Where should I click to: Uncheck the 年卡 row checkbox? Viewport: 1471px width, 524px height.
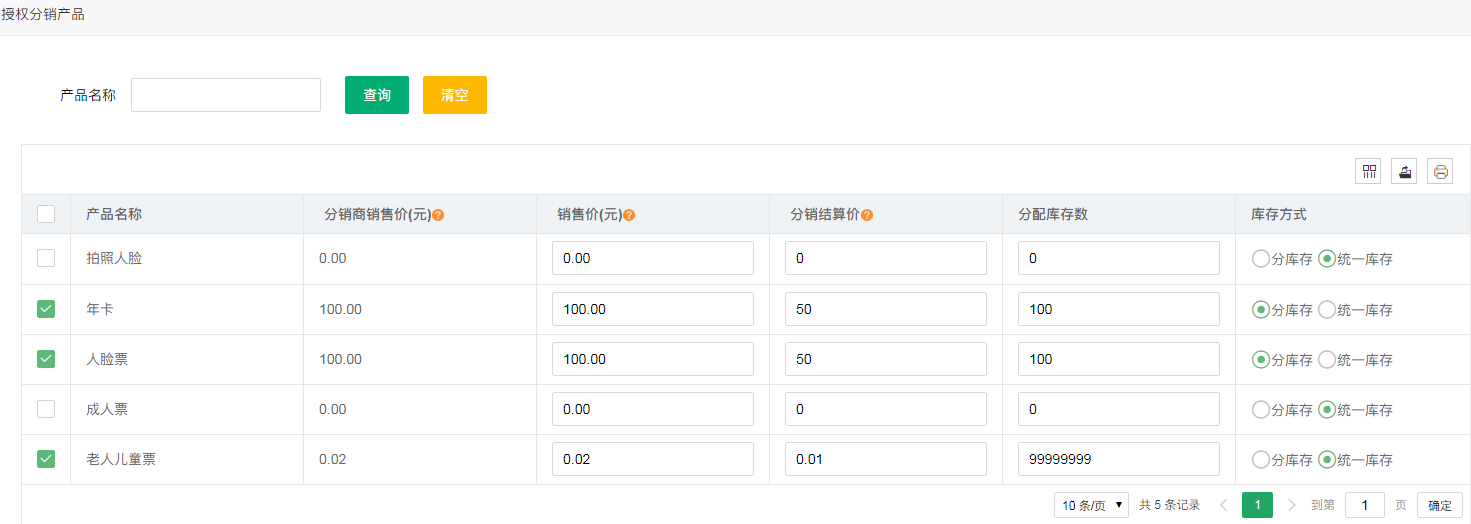point(46,309)
